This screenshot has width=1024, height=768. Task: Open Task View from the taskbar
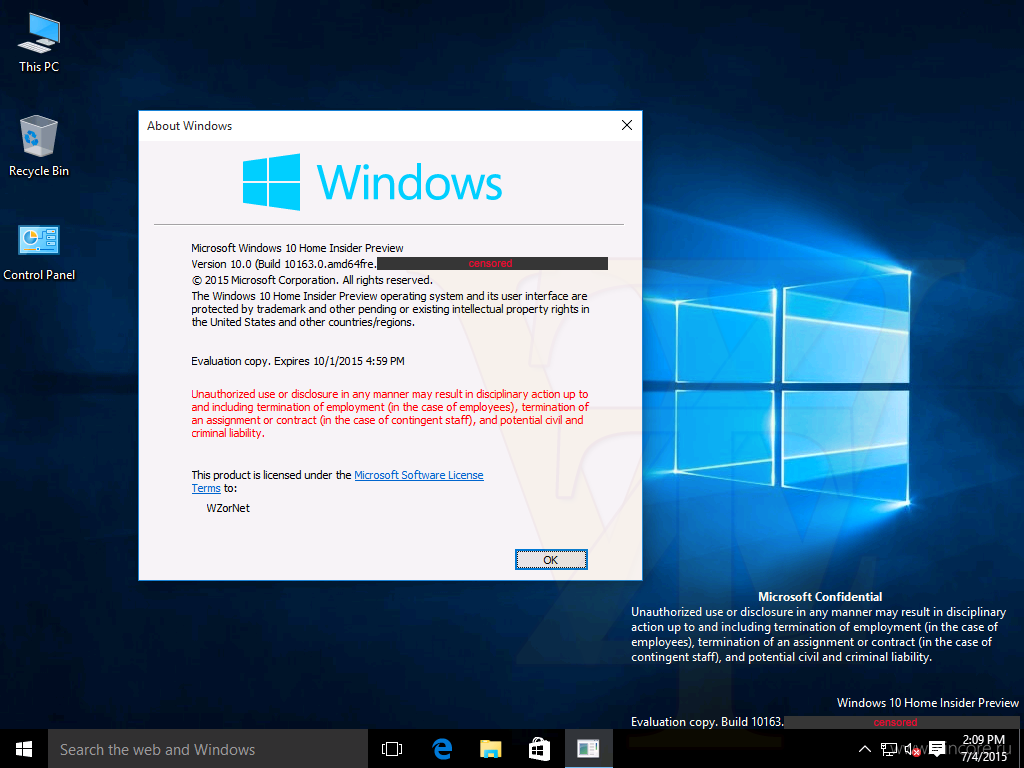tap(392, 749)
